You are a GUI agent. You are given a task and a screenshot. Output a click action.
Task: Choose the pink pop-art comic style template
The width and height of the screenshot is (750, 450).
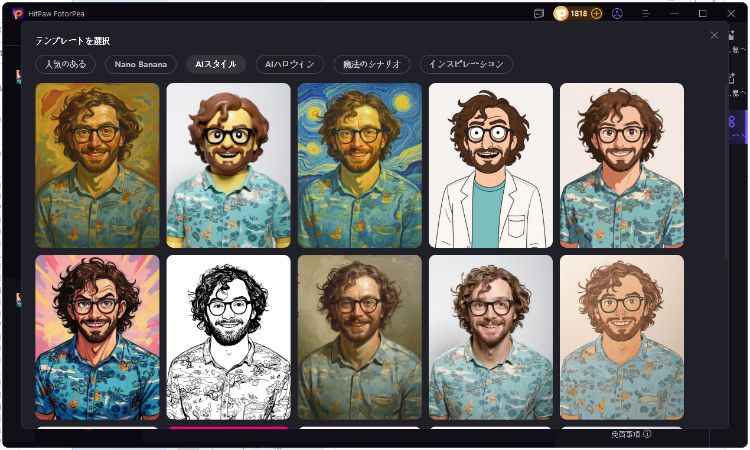[97, 337]
